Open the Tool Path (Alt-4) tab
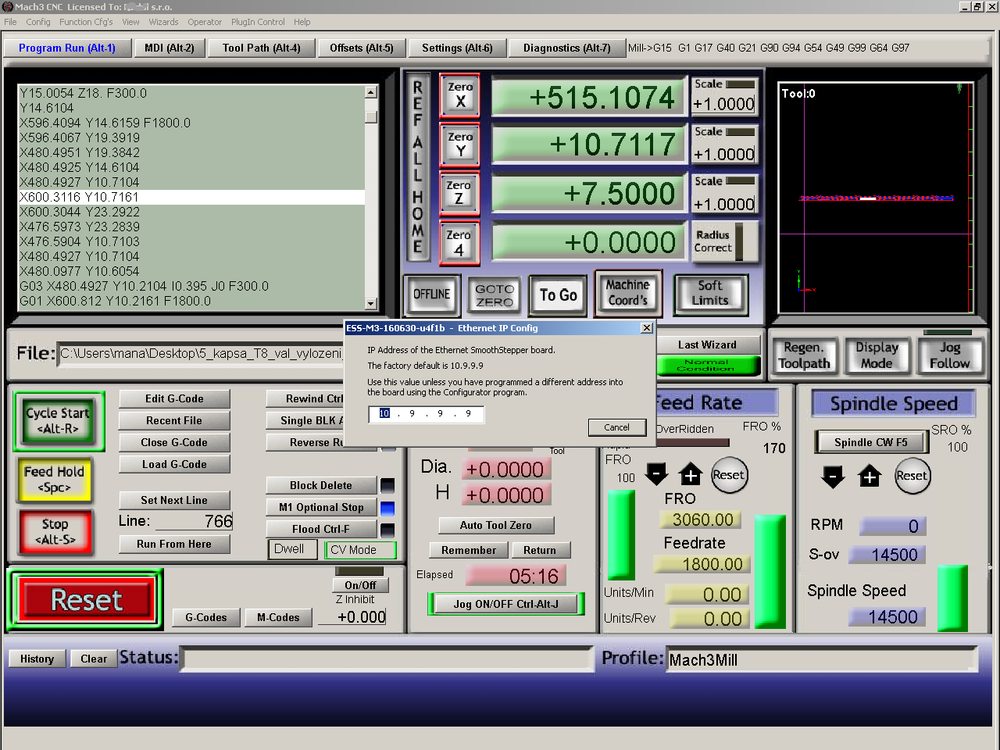Image resolution: width=1000 pixels, height=750 pixels. click(261, 48)
